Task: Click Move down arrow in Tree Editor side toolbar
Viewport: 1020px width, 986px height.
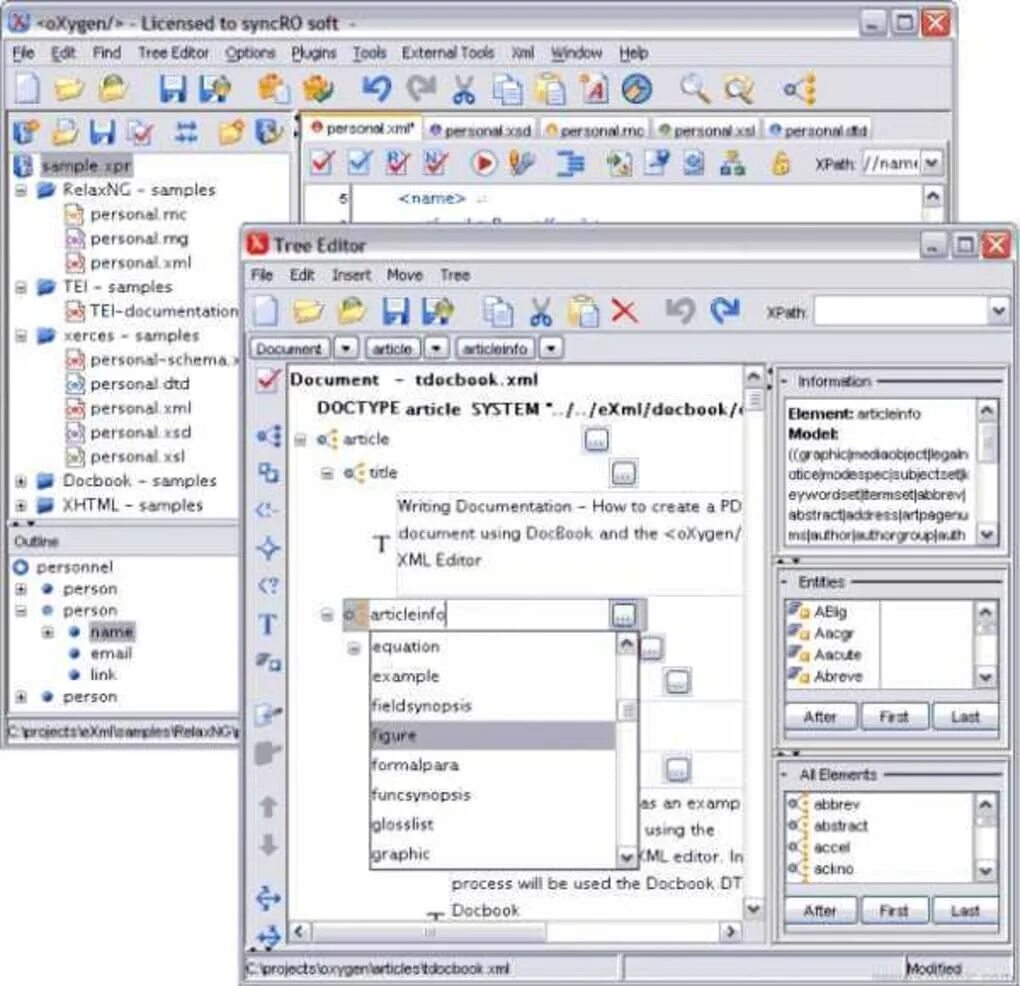Action: coord(268,845)
